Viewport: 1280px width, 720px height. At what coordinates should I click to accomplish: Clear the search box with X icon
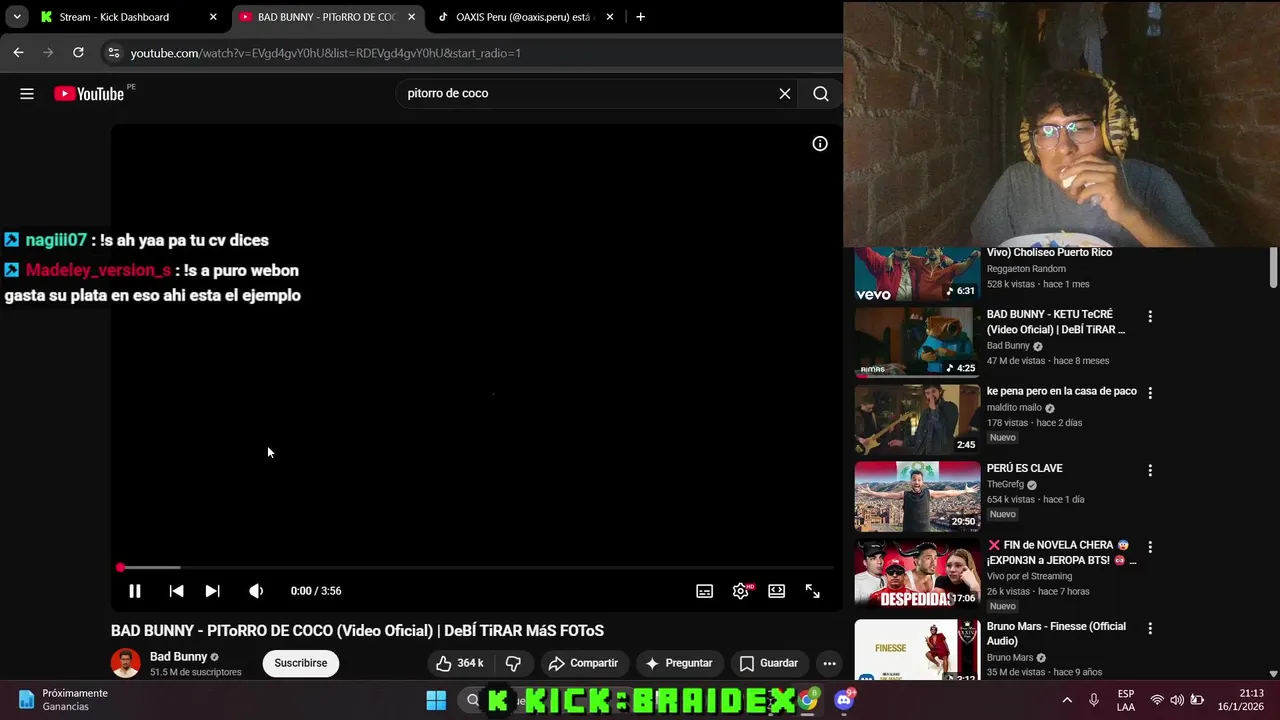click(785, 93)
